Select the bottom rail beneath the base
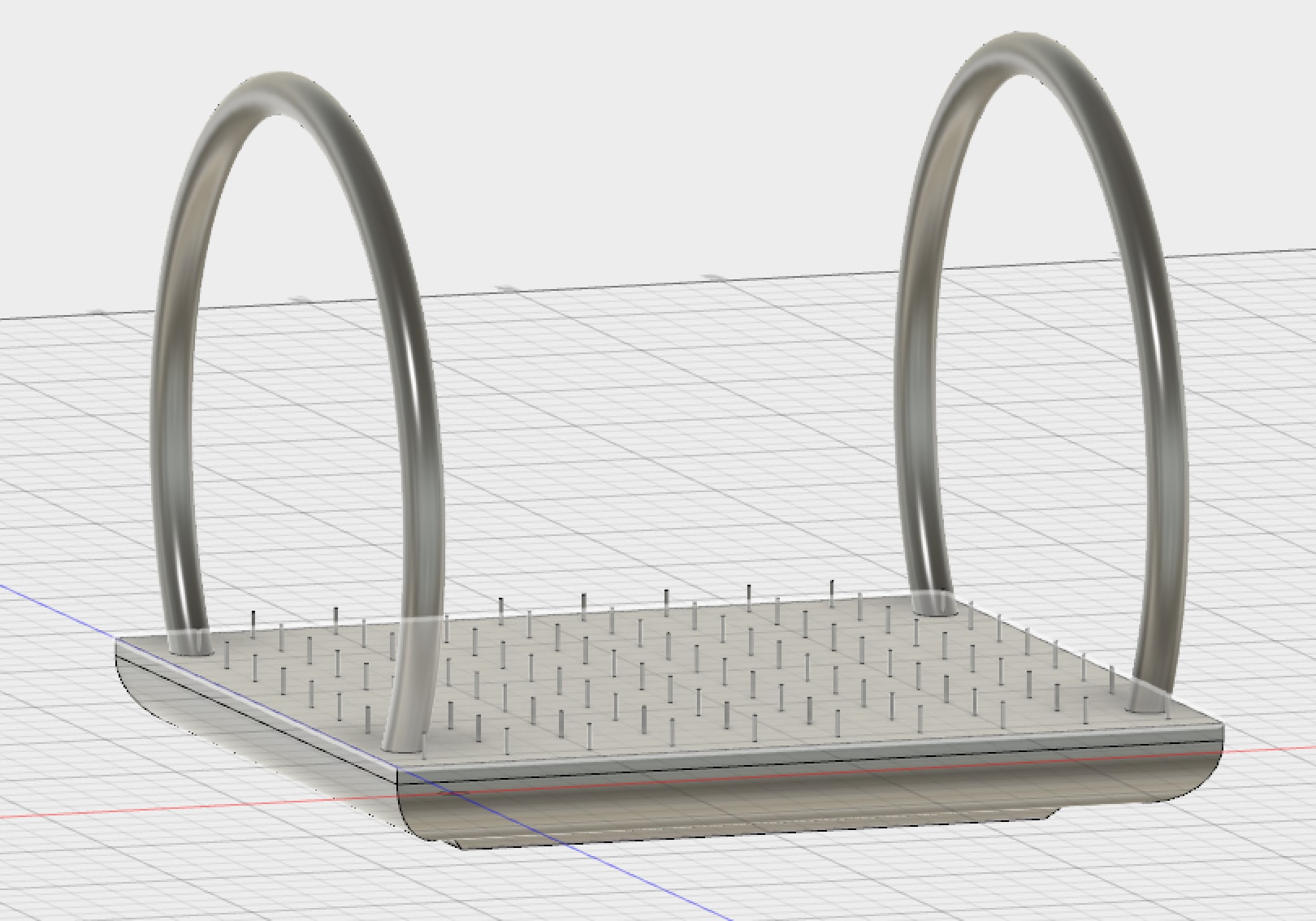The height and width of the screenshot is (921, 1316). click(x=650, y=837)
